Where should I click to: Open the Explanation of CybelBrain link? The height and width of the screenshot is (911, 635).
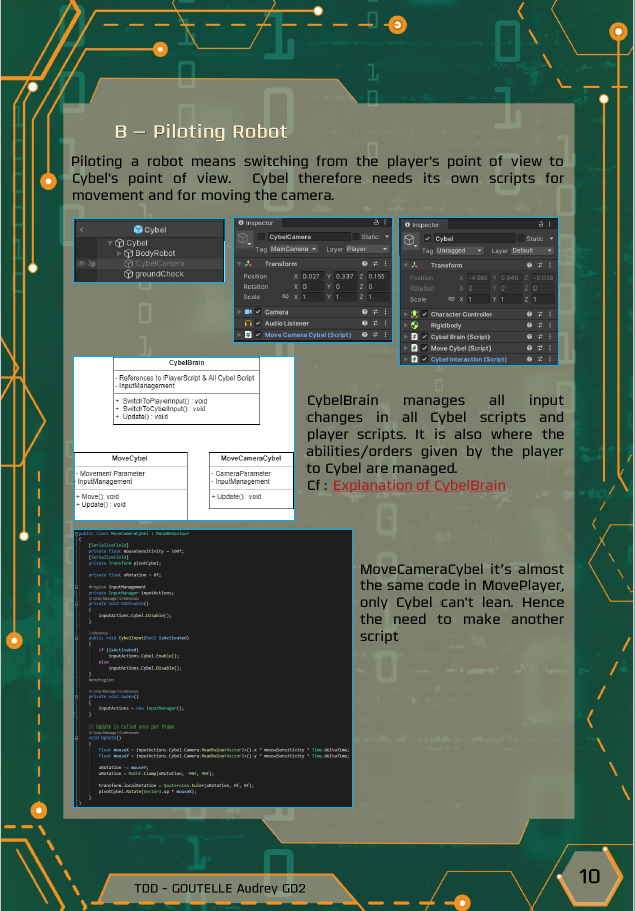(419, 485)
